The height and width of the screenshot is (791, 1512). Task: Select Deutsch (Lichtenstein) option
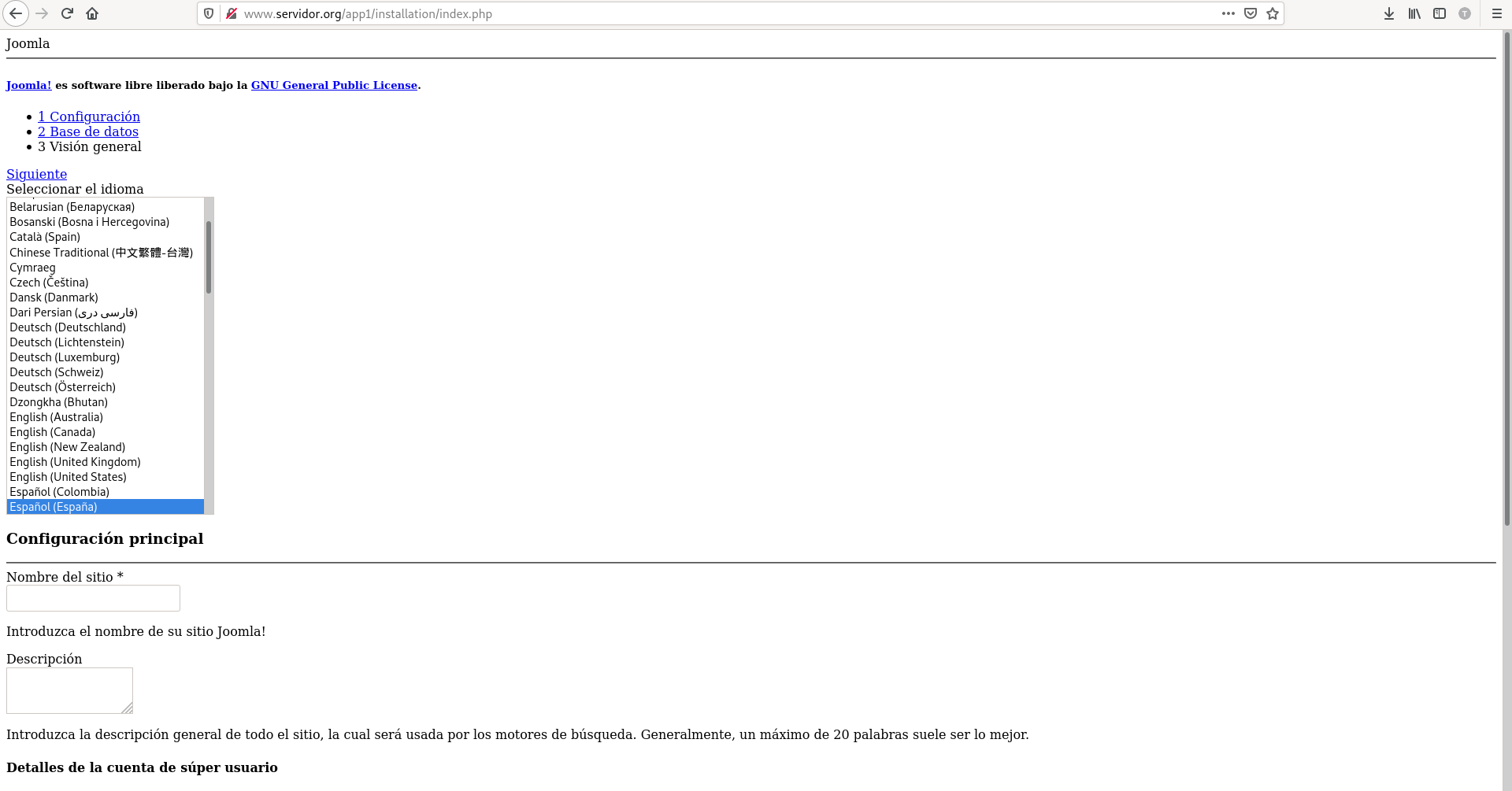pyautogui.click(x=106, y=342)
